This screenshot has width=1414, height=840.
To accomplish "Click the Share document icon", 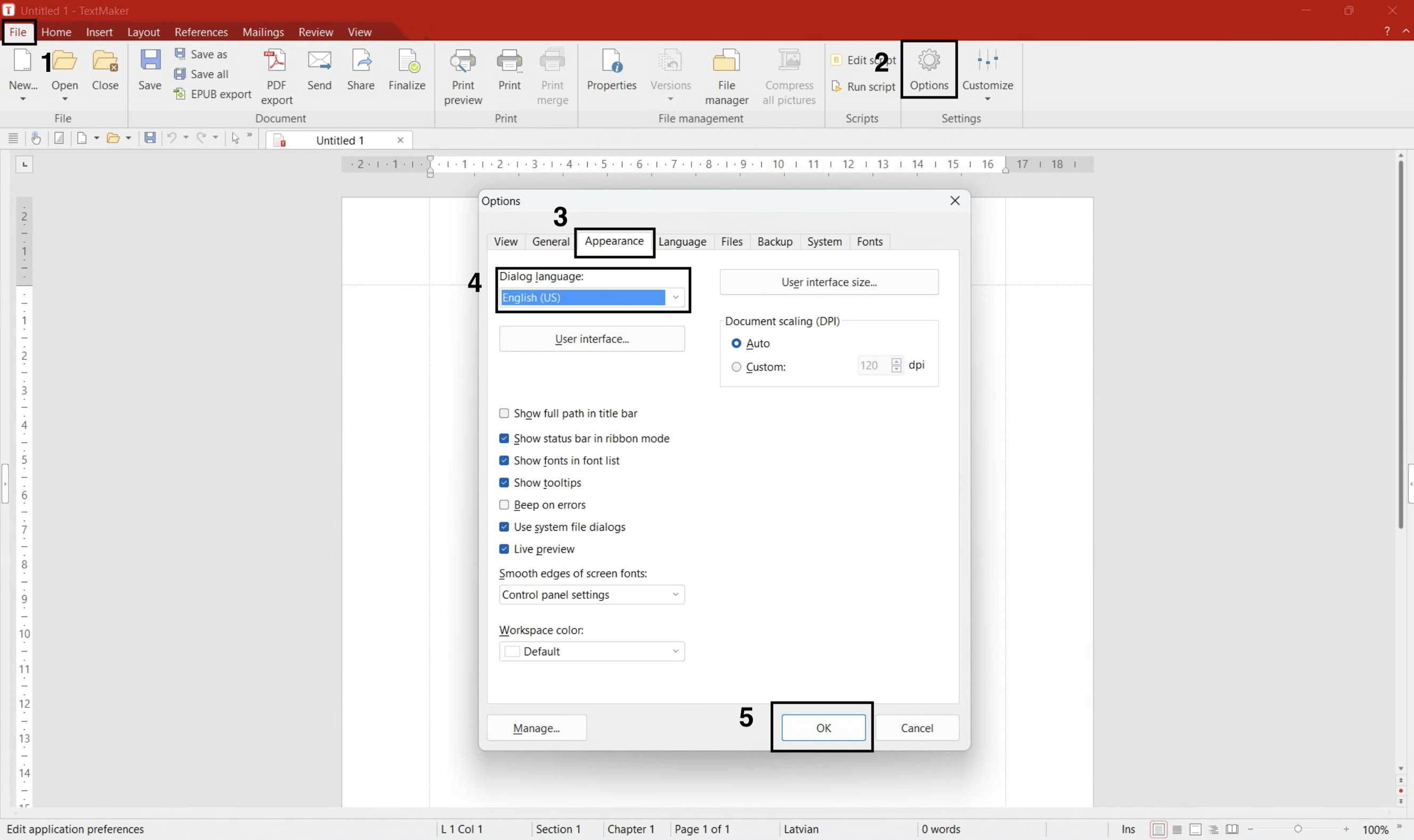I will pyautogui.click(x=360, y=61).
